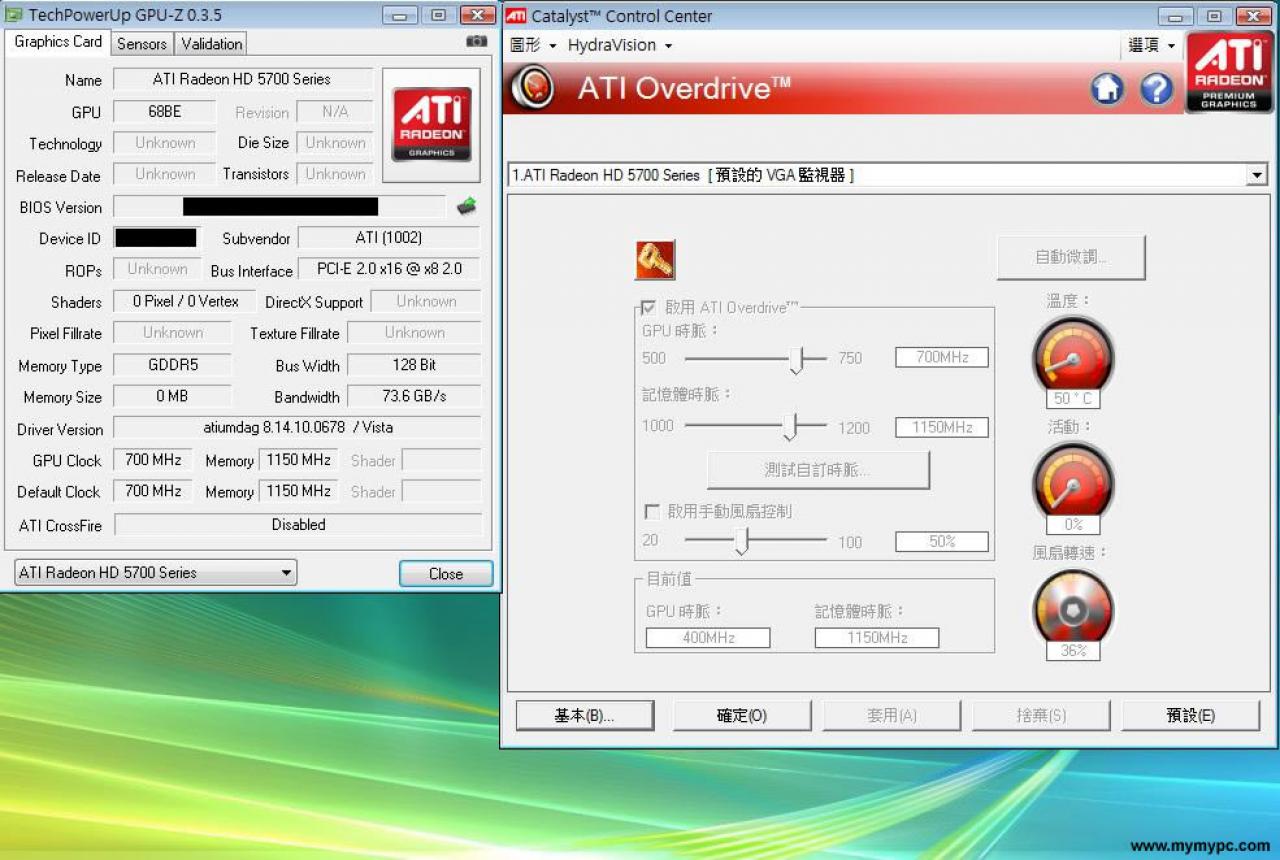Click the ATI Radeon logo in GPU-Z
Image resolution: width=1280 pixels, height=860 pixels.
(431, 124)
